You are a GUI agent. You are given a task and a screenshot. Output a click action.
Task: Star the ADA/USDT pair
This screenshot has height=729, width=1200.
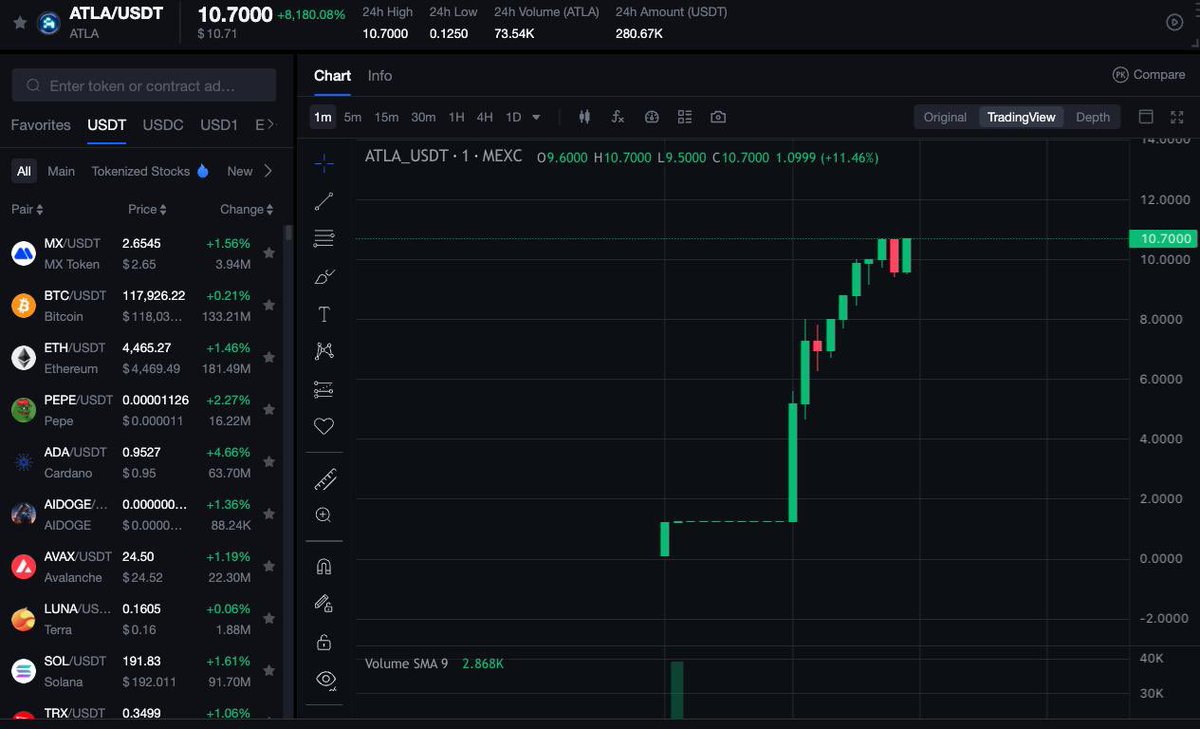(269, 462)
